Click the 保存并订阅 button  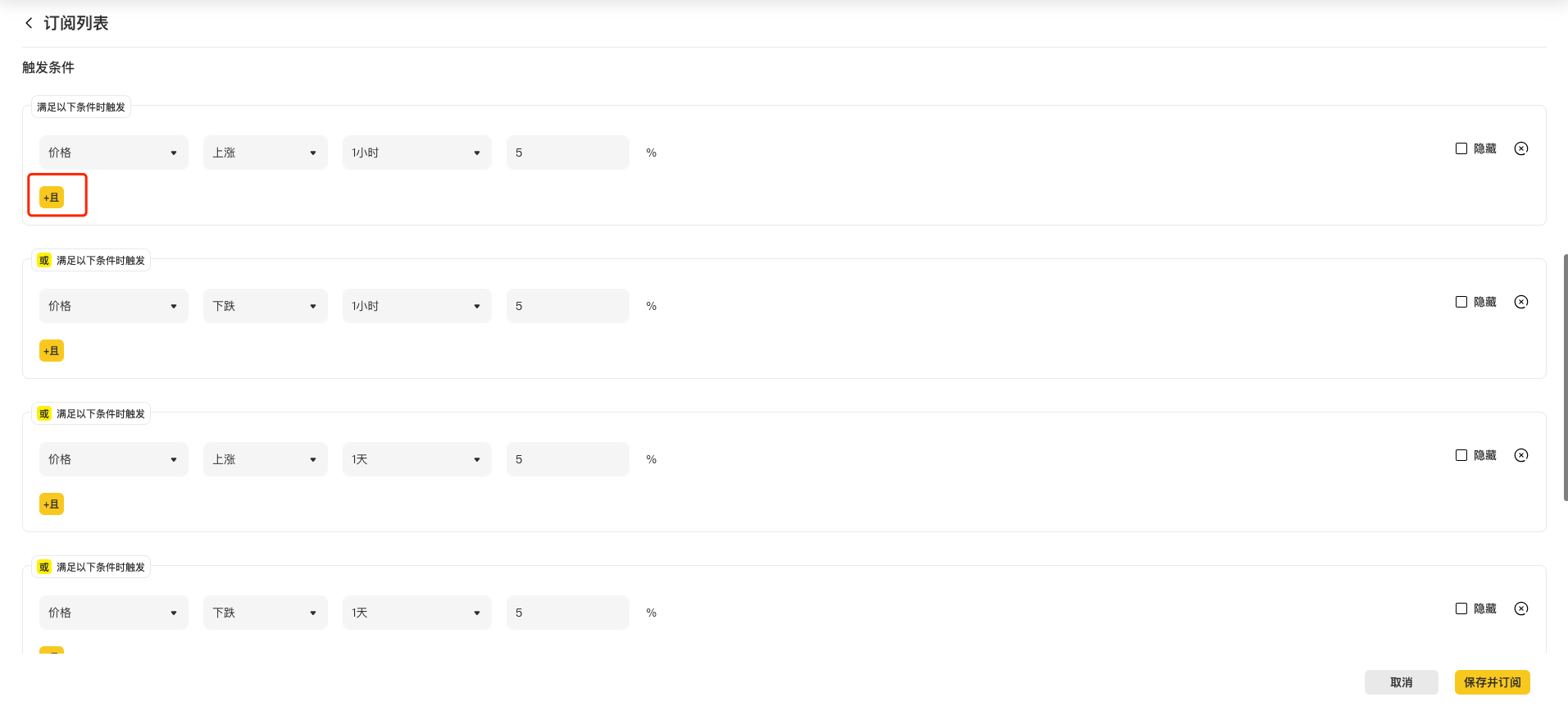1492,682
